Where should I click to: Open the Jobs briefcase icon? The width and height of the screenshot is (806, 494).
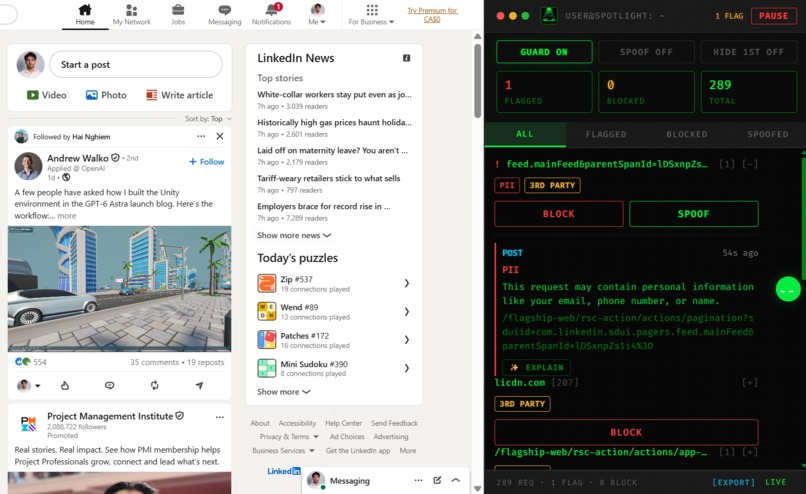point(178,10)
